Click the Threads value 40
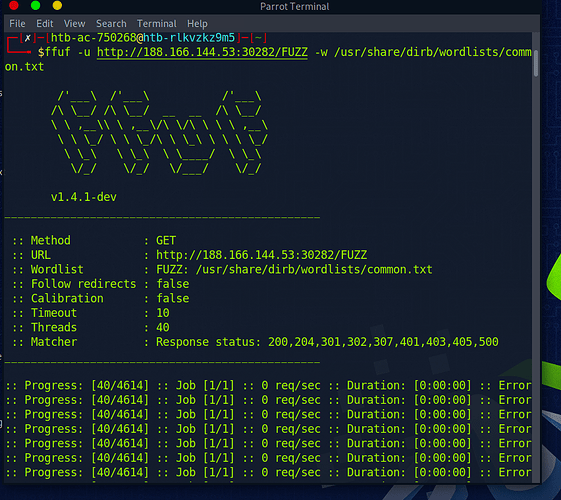Viewport: 561px width, 500px height. pos(163,327)
